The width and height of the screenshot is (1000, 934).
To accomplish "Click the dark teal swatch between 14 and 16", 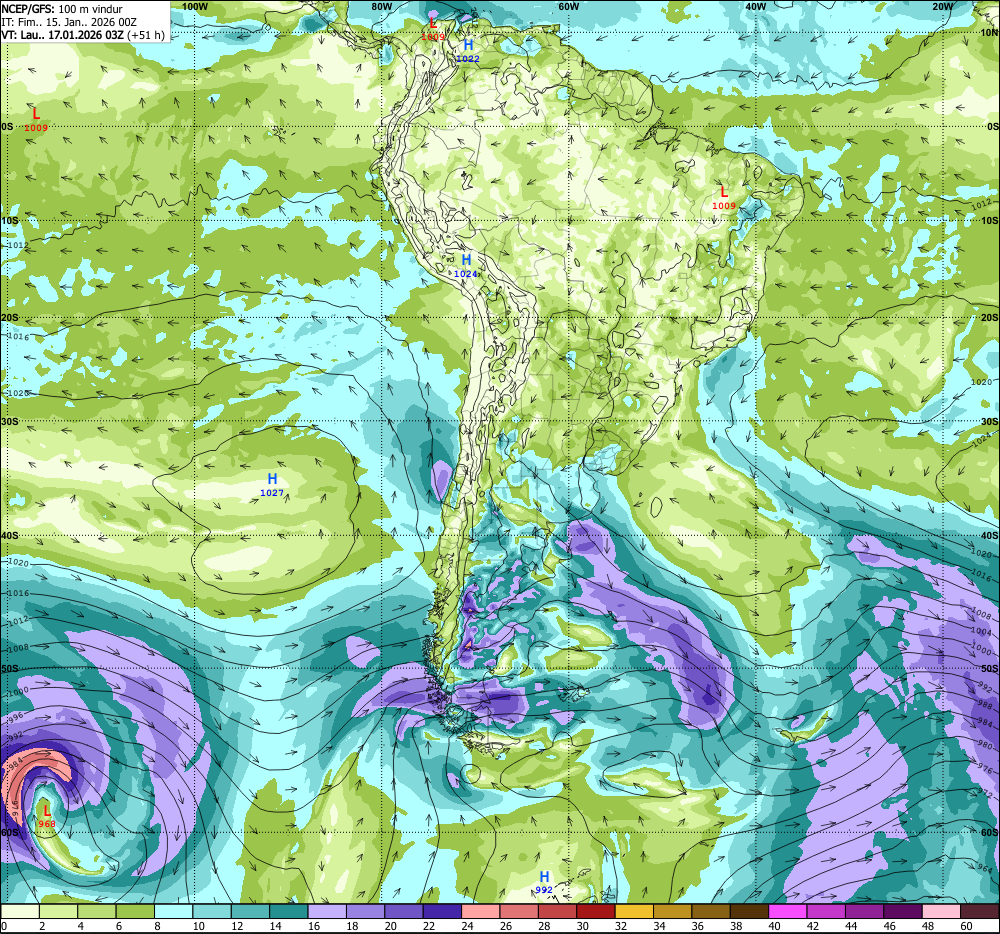I will click(x=289, y=912).
